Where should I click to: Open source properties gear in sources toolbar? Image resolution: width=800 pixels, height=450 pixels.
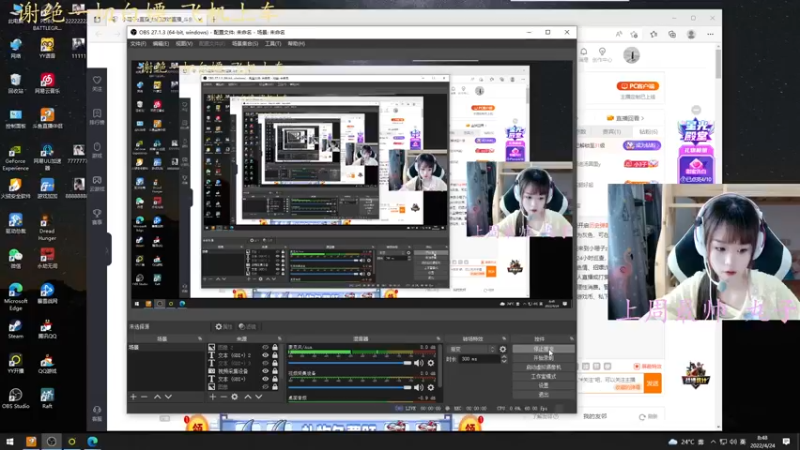point(235,396)
